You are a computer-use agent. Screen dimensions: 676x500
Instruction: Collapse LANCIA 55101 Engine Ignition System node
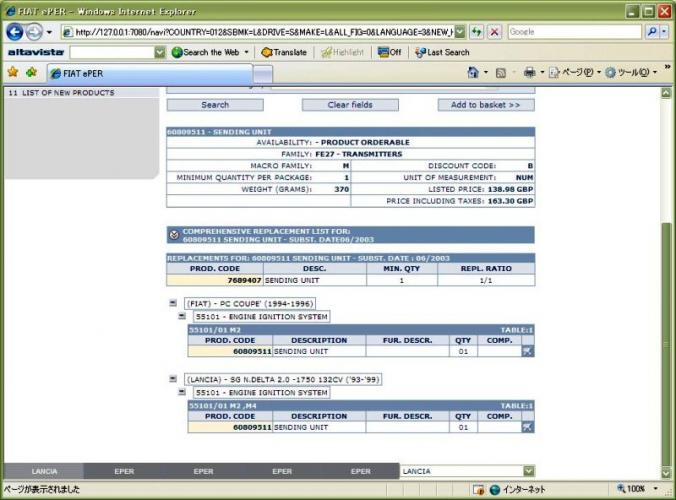coord(182,392)
